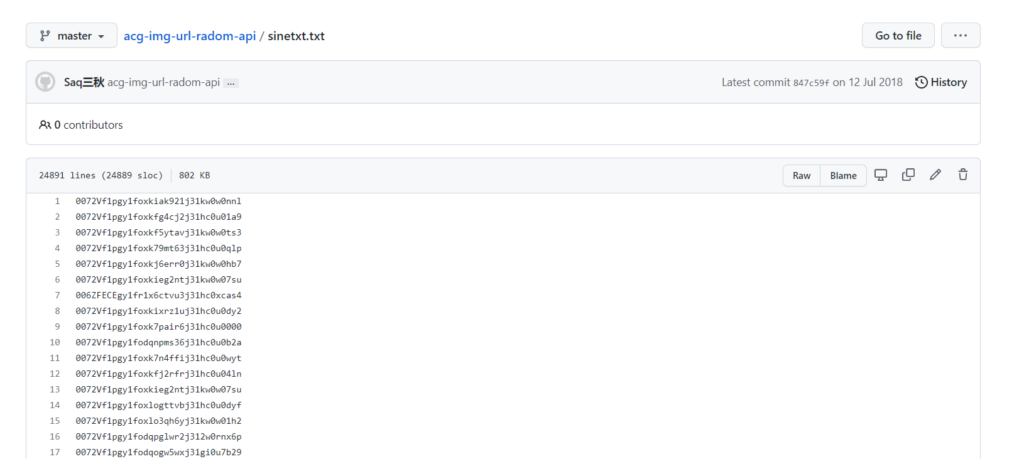This screenshot has height=459, width=1024.
Task: Select line 0072Vf1pgy1foxlo3qh6yj31kw0w01h2
Action: [158, 420]
